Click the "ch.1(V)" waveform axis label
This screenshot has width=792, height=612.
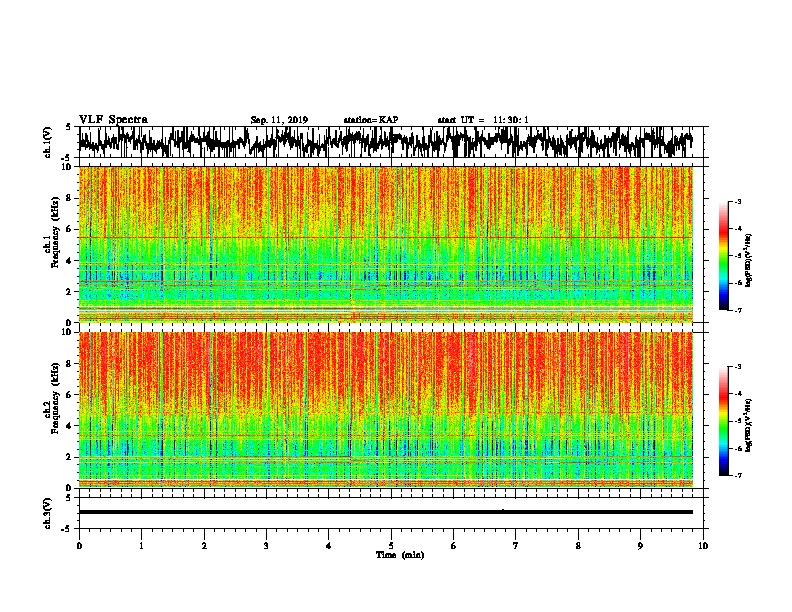(x=47, y=142)
